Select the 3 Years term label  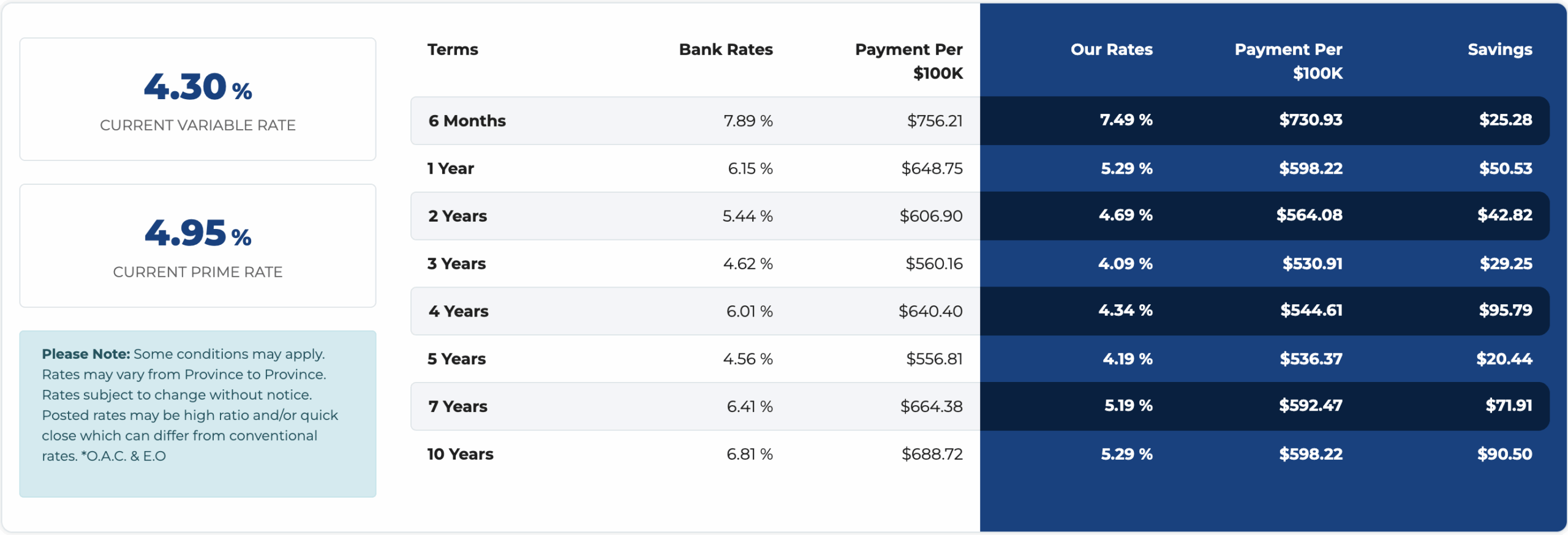point(456,264)
